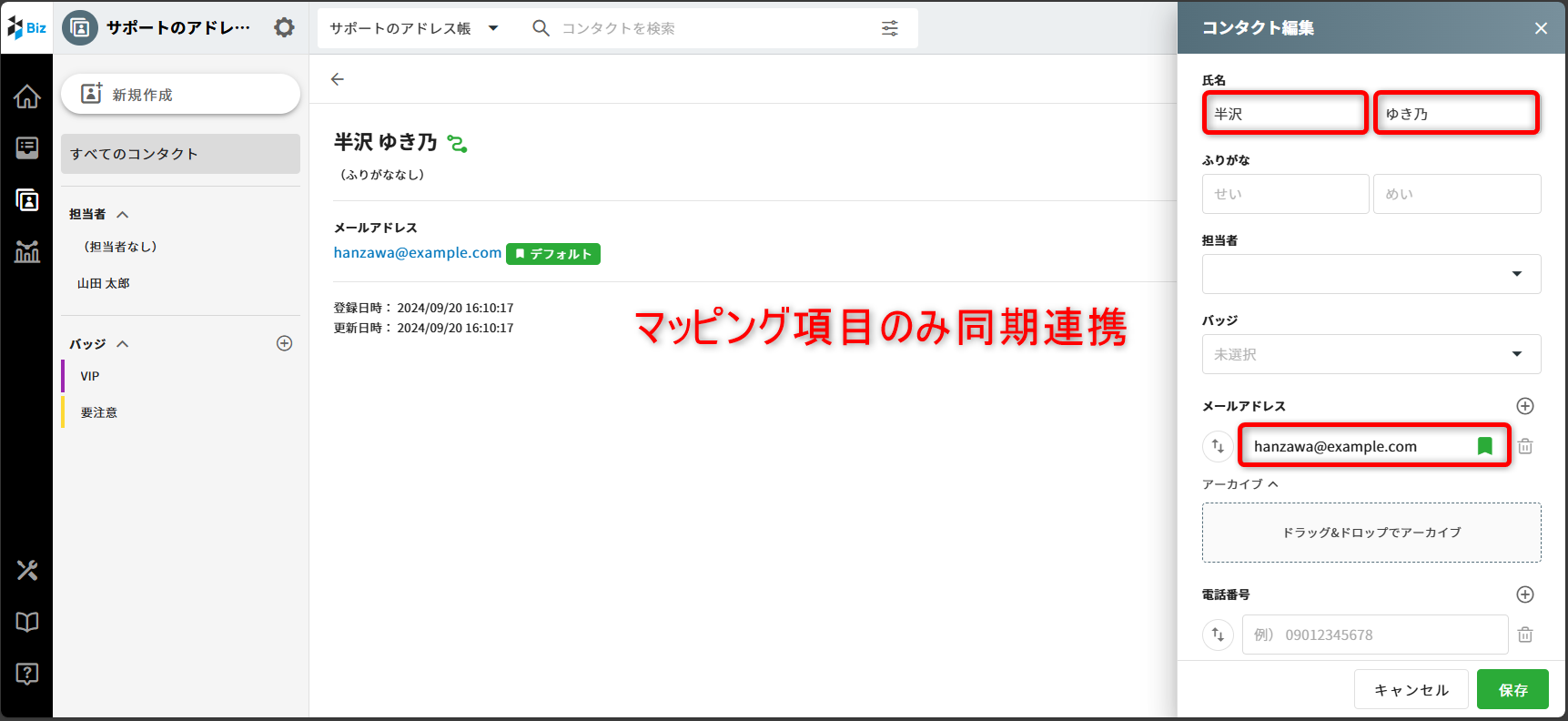
Task: Select the VIP badge filter
Action: coord(90,376)
